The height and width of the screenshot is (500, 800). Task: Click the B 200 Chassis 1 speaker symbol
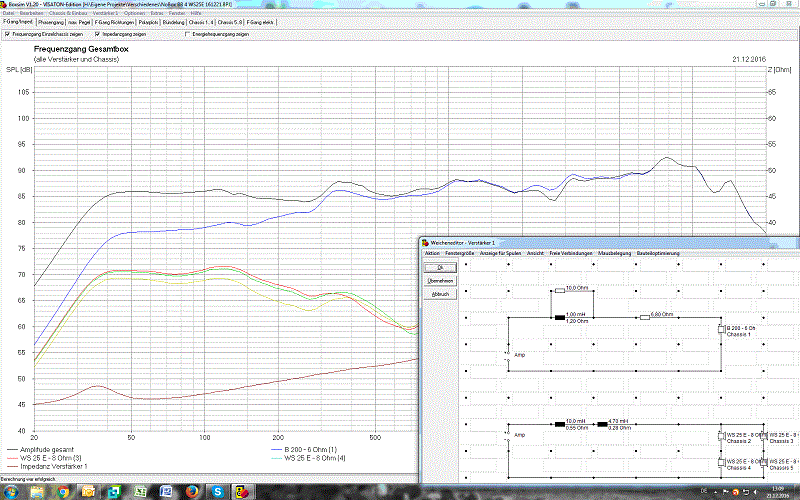coord(720,330)
